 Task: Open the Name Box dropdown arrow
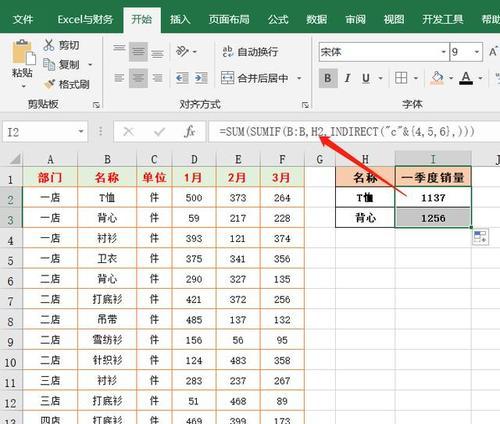tap(81, 132)
